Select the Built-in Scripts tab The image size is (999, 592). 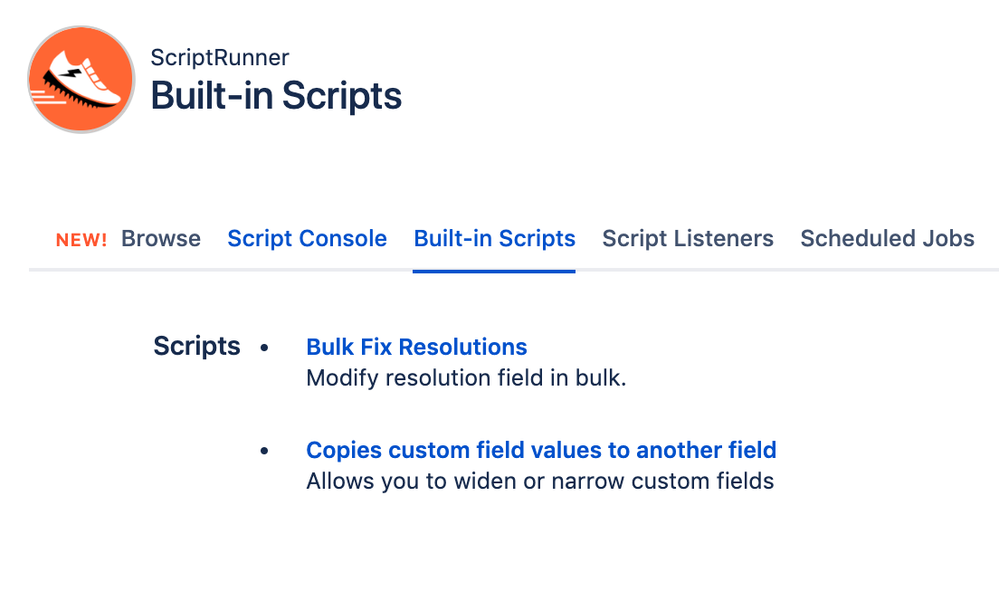click(x=494, y=238)
